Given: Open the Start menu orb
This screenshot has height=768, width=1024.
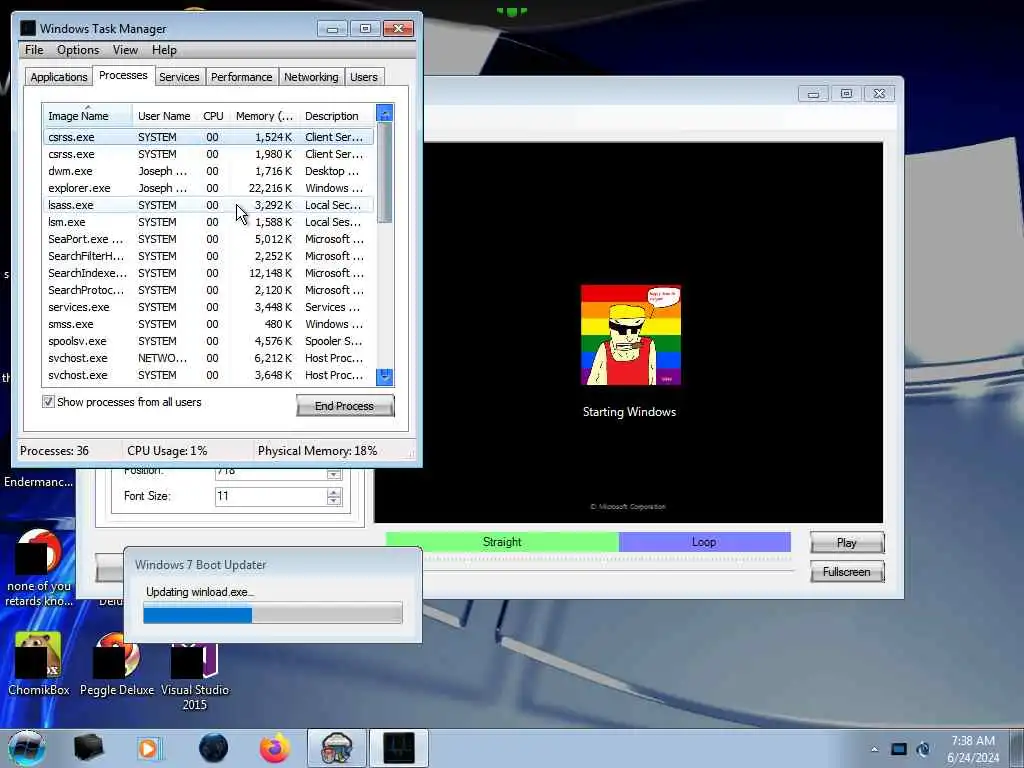Looking at the screenshot, I should 27,748.
